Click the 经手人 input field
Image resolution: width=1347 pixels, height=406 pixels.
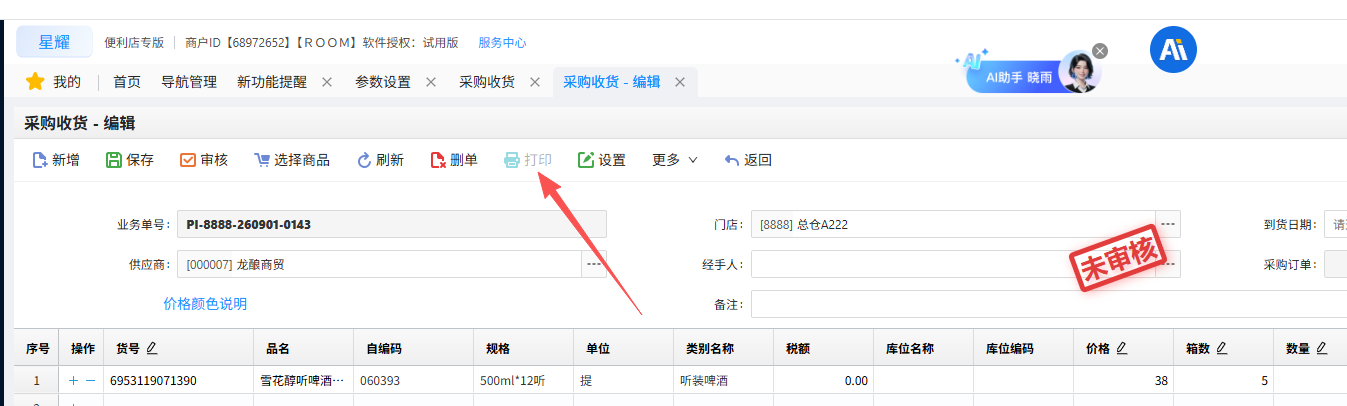(953, 264)
